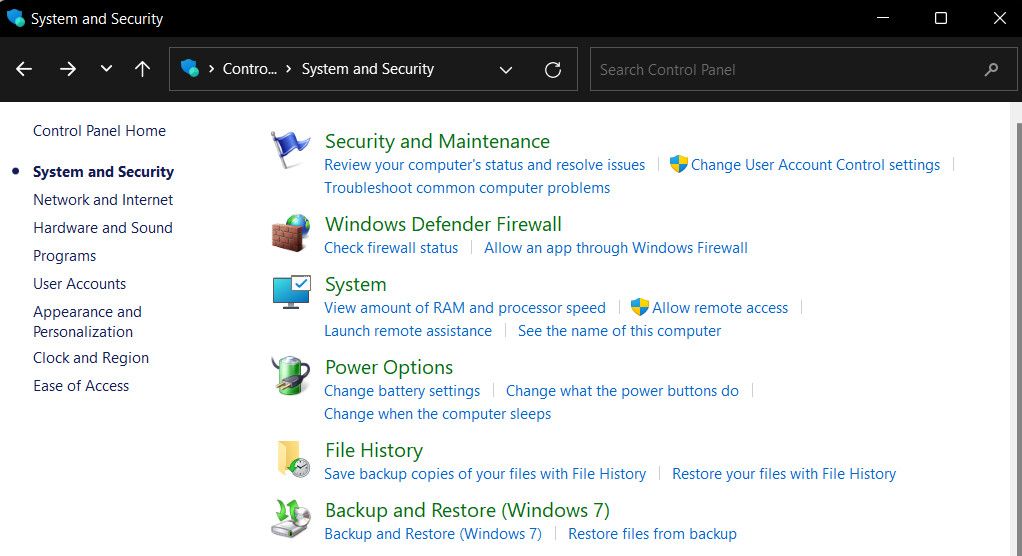Open the Windows Defender Firewall heading

click(443, 224)
